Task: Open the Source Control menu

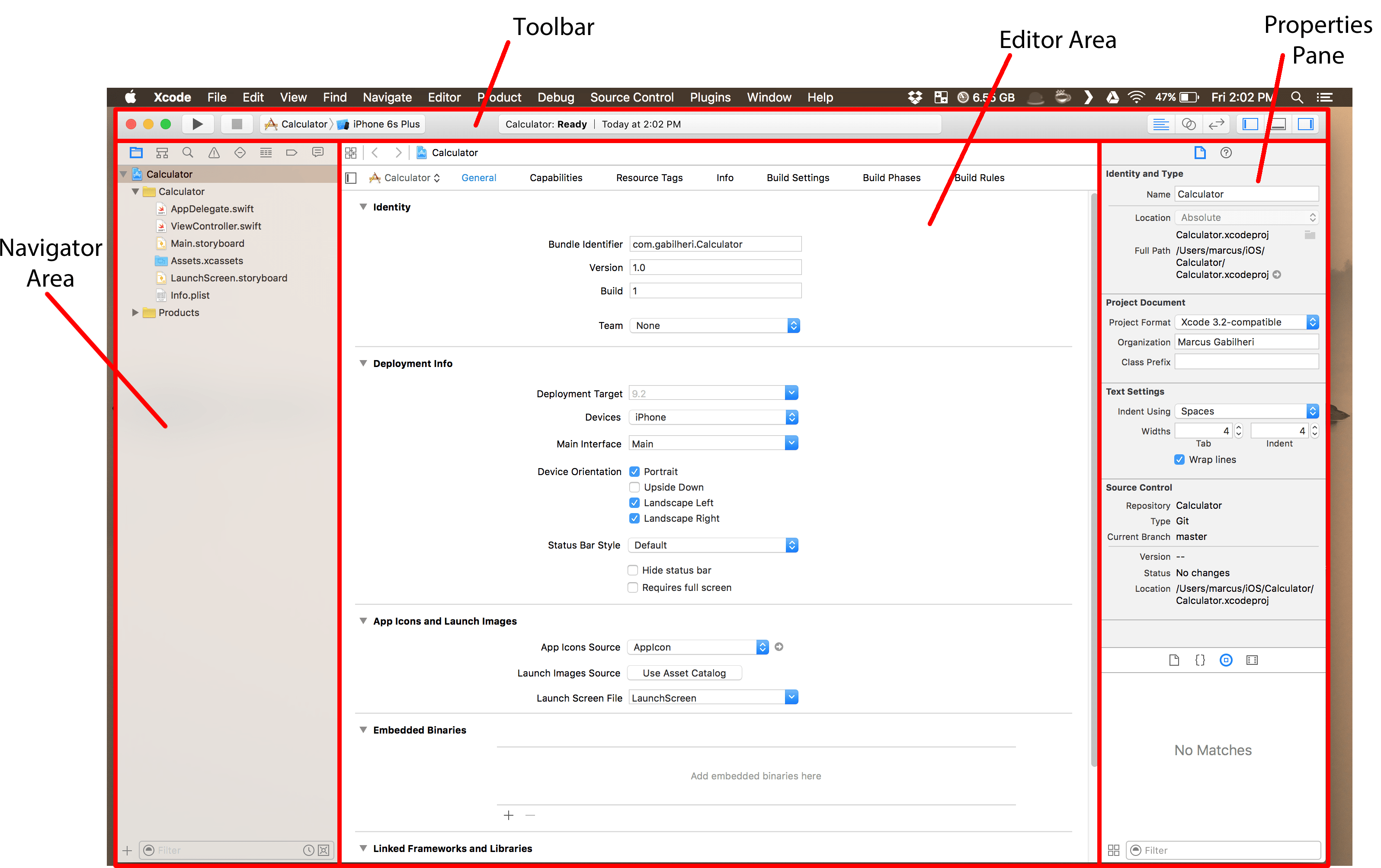Action: [x=631, y=97]
